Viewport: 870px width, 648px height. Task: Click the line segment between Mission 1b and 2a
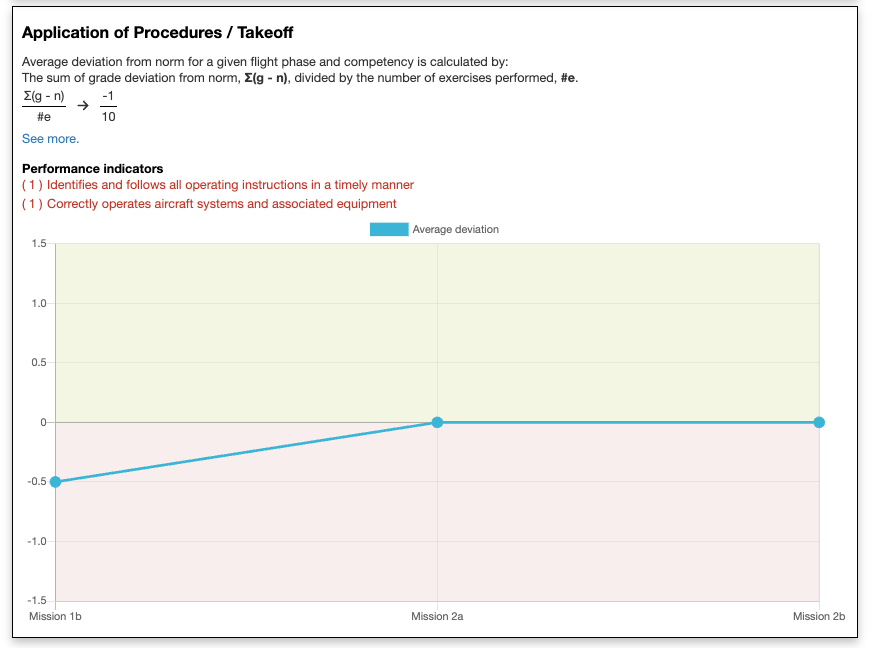[x=246, y=452]
